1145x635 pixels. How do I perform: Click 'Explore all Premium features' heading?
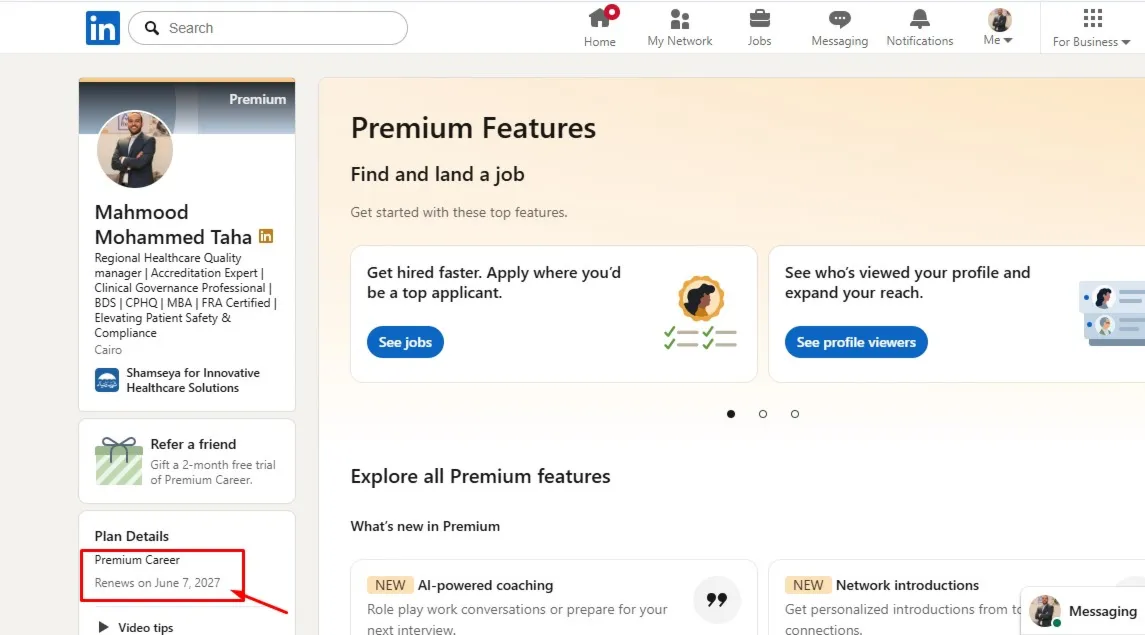[x=480, y=476]
